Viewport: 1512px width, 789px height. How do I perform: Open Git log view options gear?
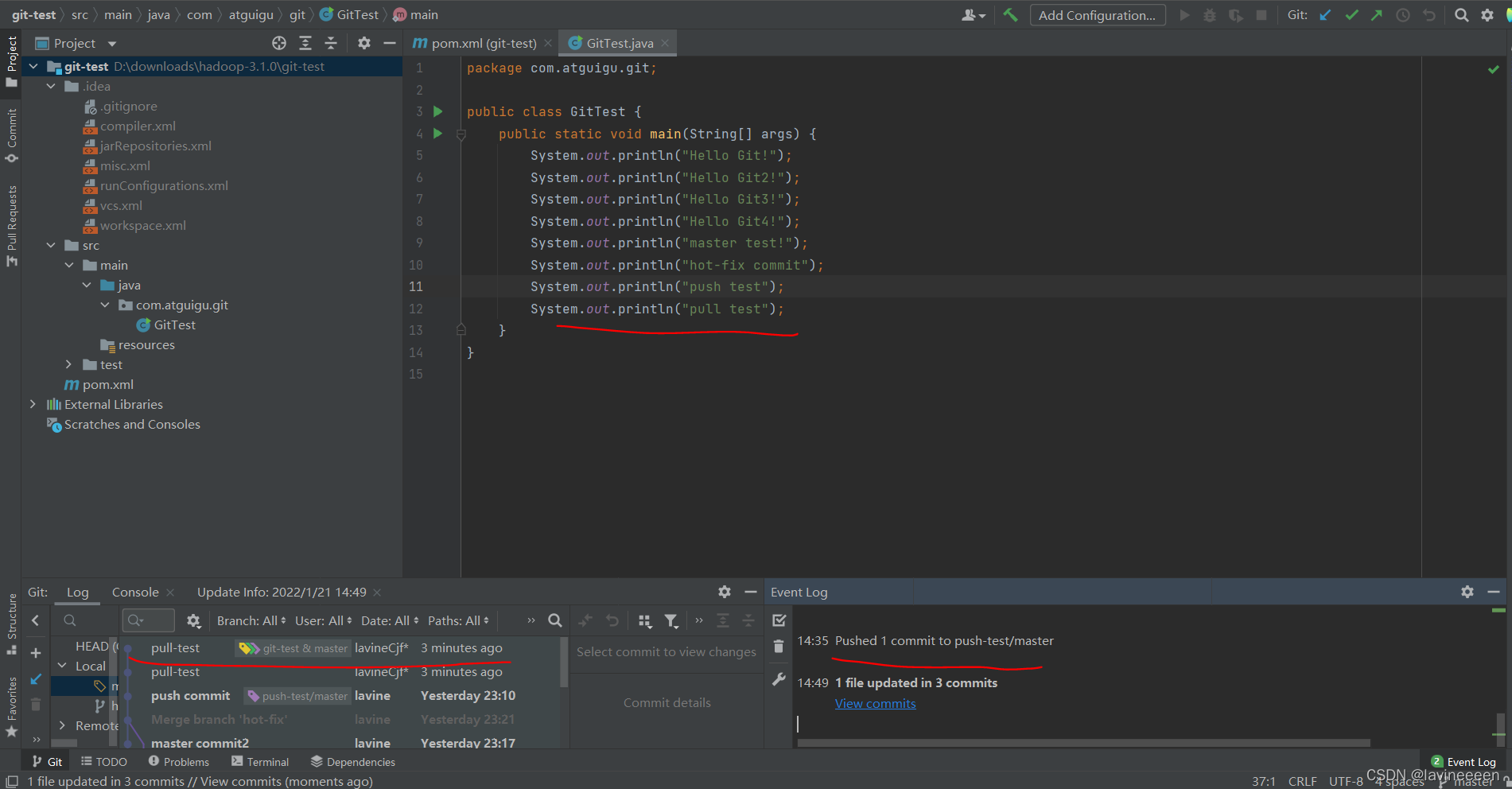193,620
